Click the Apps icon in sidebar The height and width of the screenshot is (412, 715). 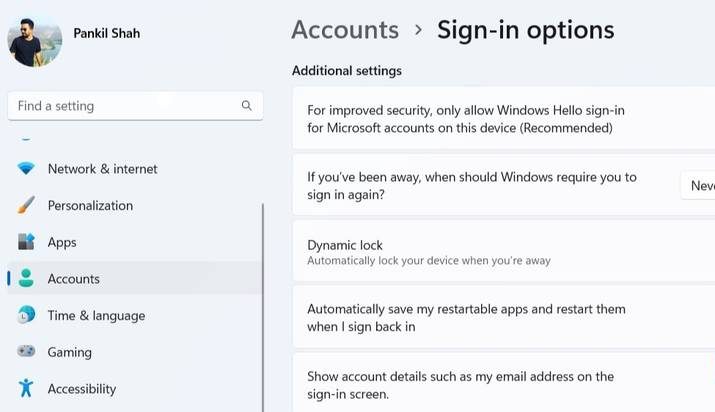[x=26, y=242]
